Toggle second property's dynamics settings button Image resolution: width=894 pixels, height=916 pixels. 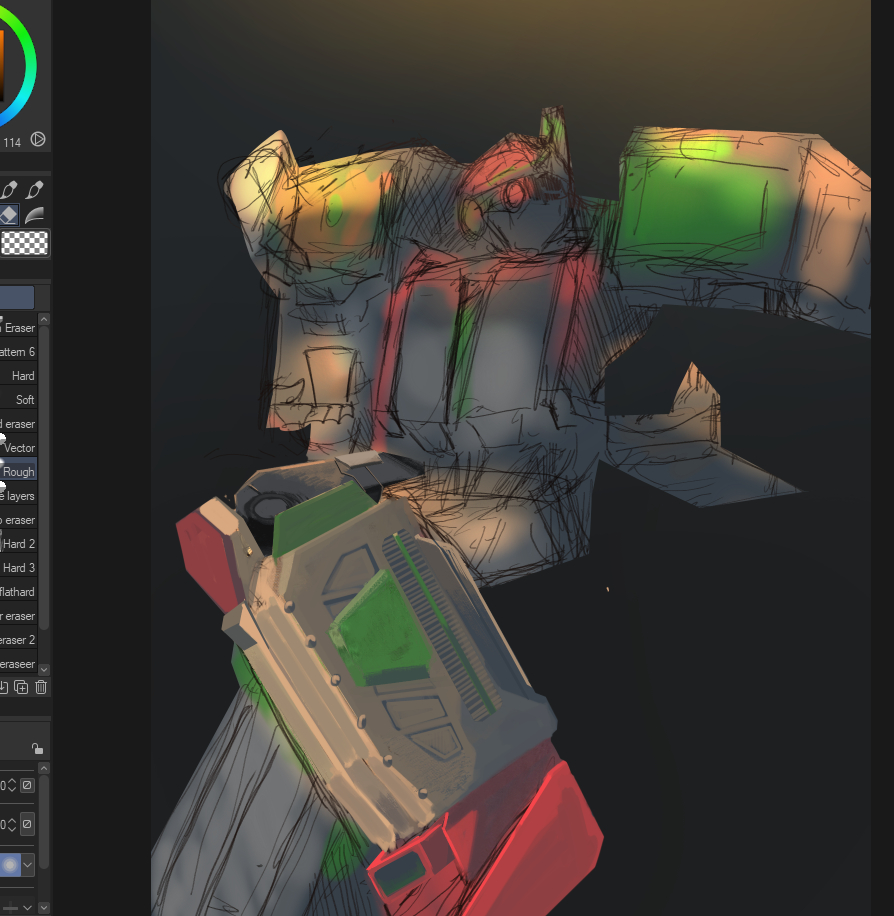coord(27,824)
